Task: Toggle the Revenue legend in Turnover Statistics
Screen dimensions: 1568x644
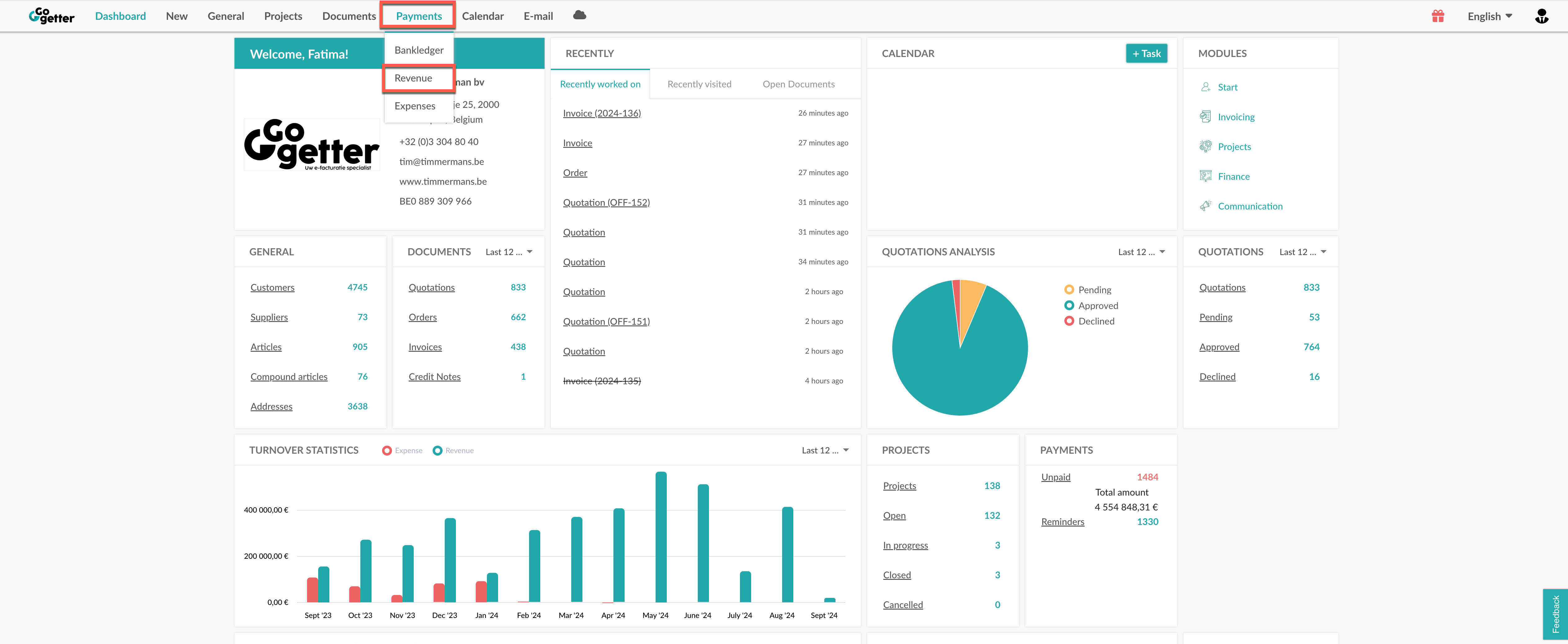Action: coord(453,451)
